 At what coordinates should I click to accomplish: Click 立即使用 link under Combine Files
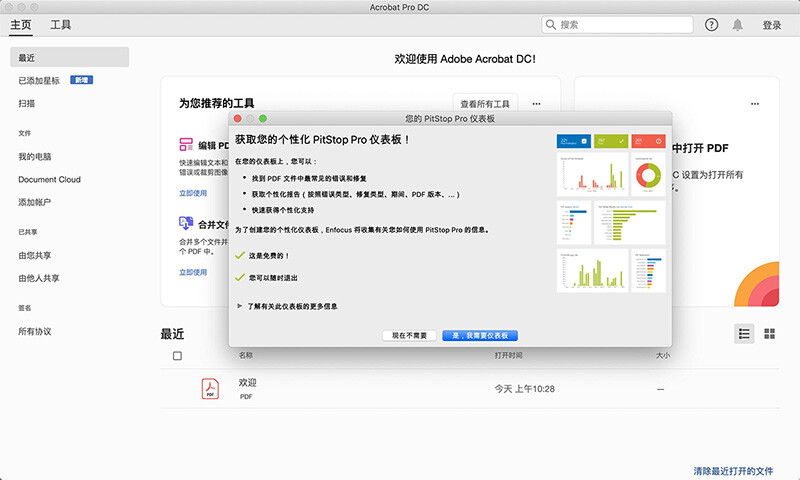pos(193,272)
